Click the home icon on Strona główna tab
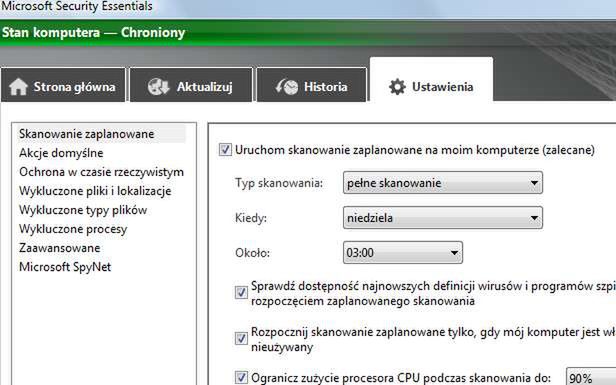This screenshot has width=616, height=385. [18, 86]
